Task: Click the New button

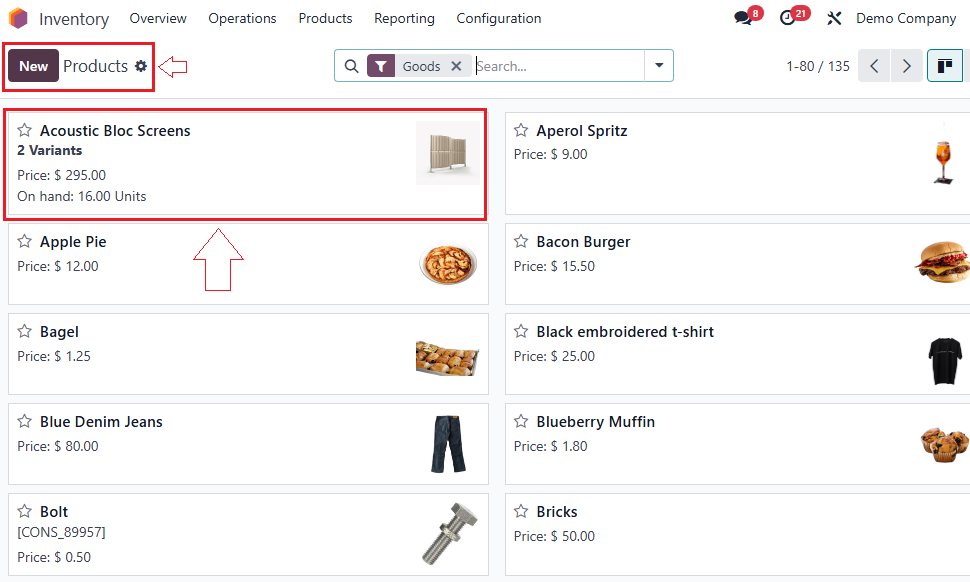Action: pyautogui.click(x=33, y=66)
